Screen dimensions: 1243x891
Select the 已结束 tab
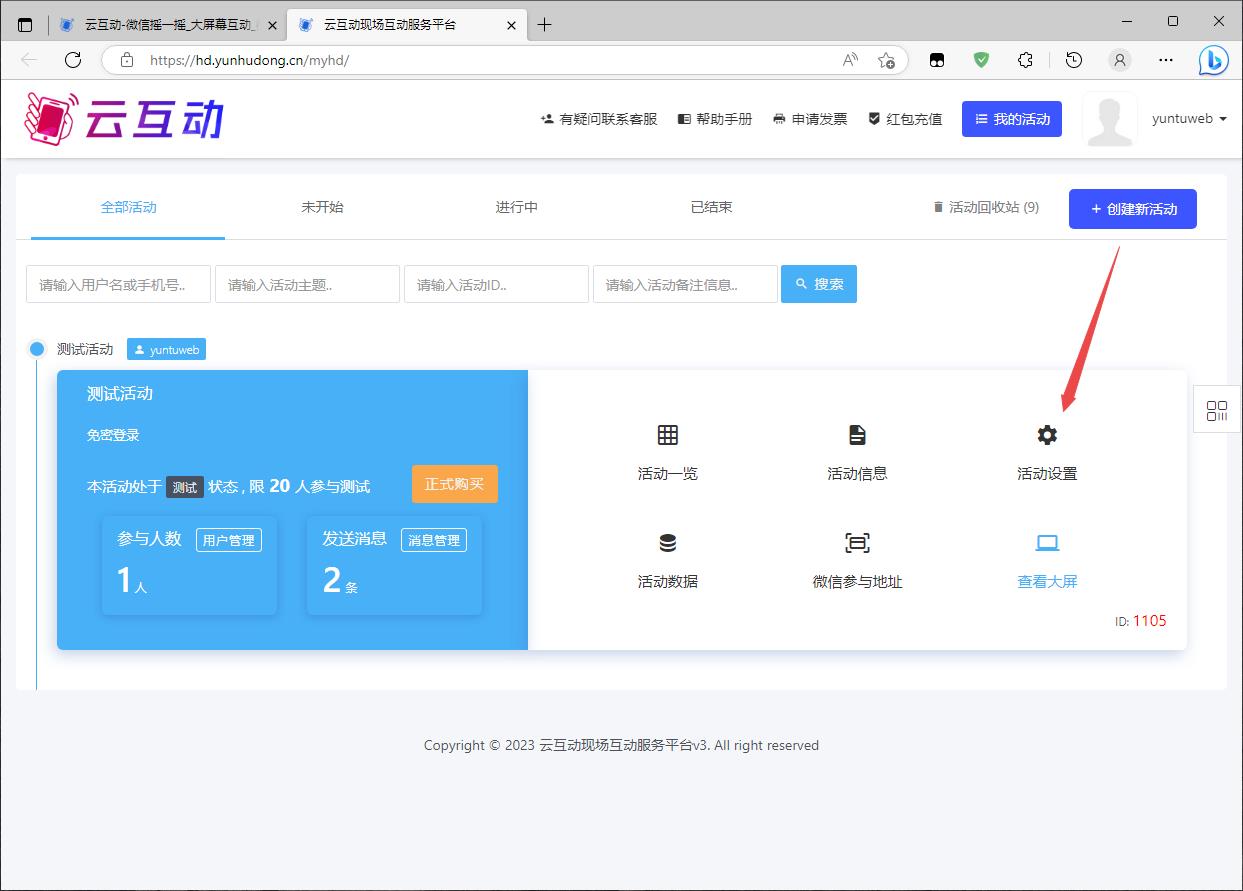711,207
